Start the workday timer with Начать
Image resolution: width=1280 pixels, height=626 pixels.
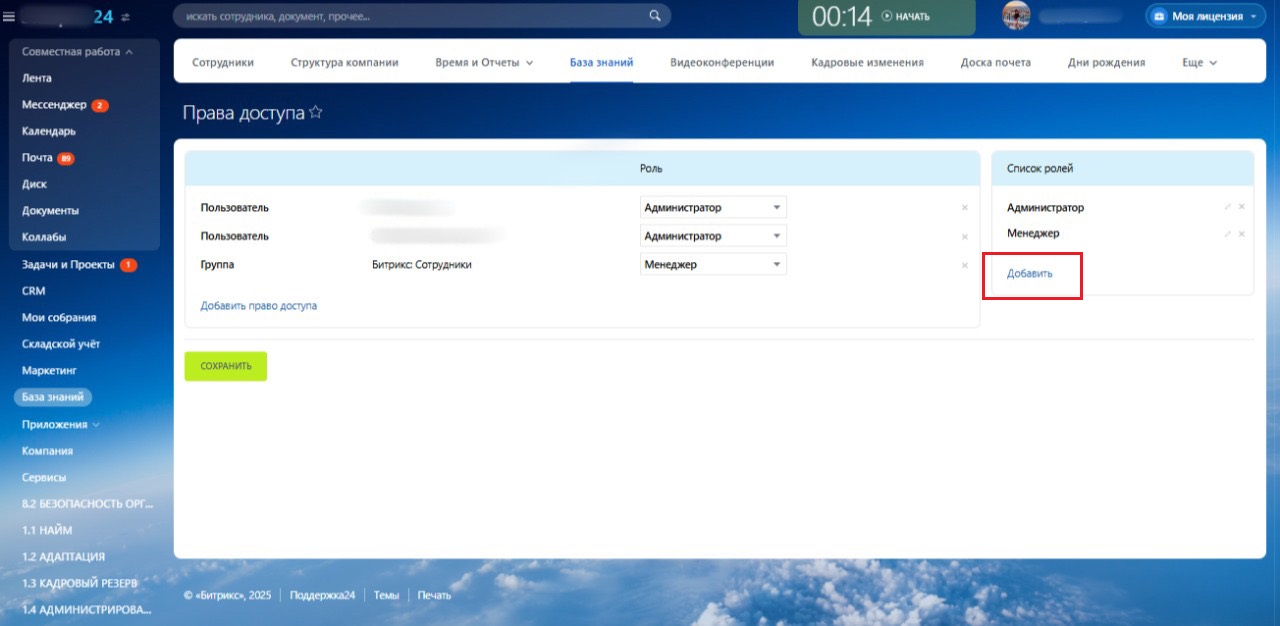[x=905, y=17]
